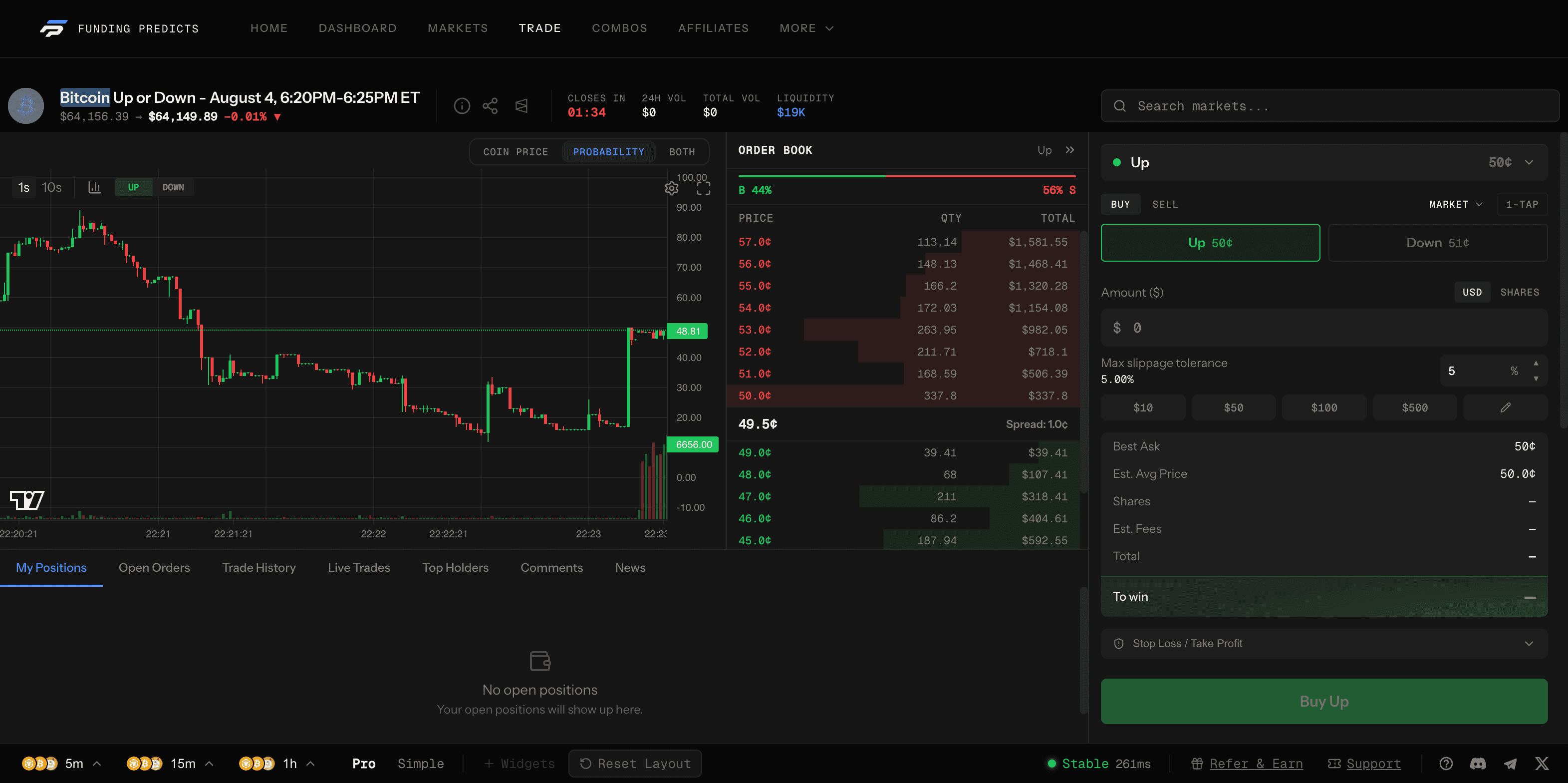The image size is (1568, 783).
Task: Expand Stop Loss / Take Profit section
Action: pos(1324,644)
